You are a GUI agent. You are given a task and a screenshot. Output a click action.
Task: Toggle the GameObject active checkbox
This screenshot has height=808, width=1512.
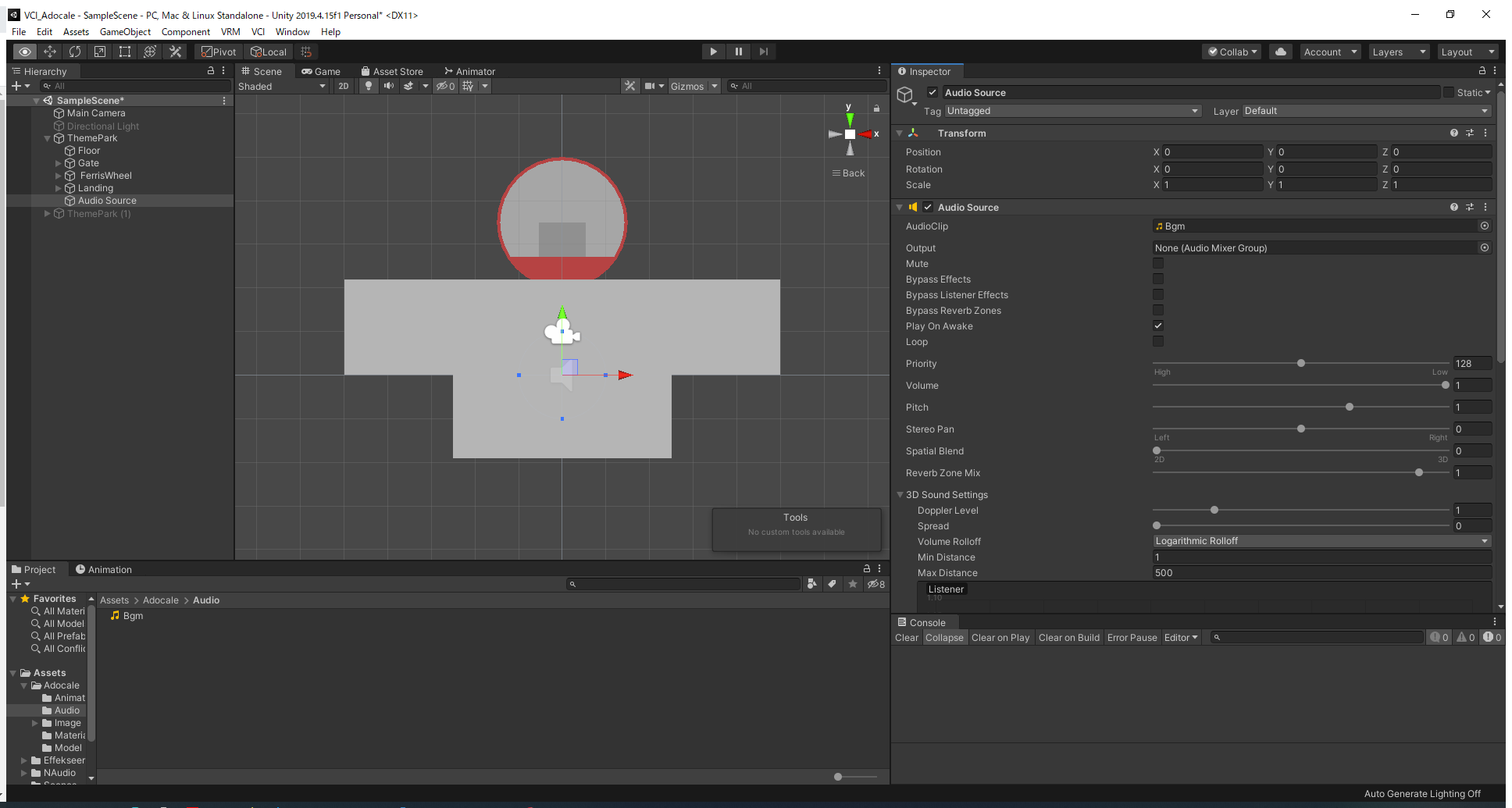coord(933,92)
